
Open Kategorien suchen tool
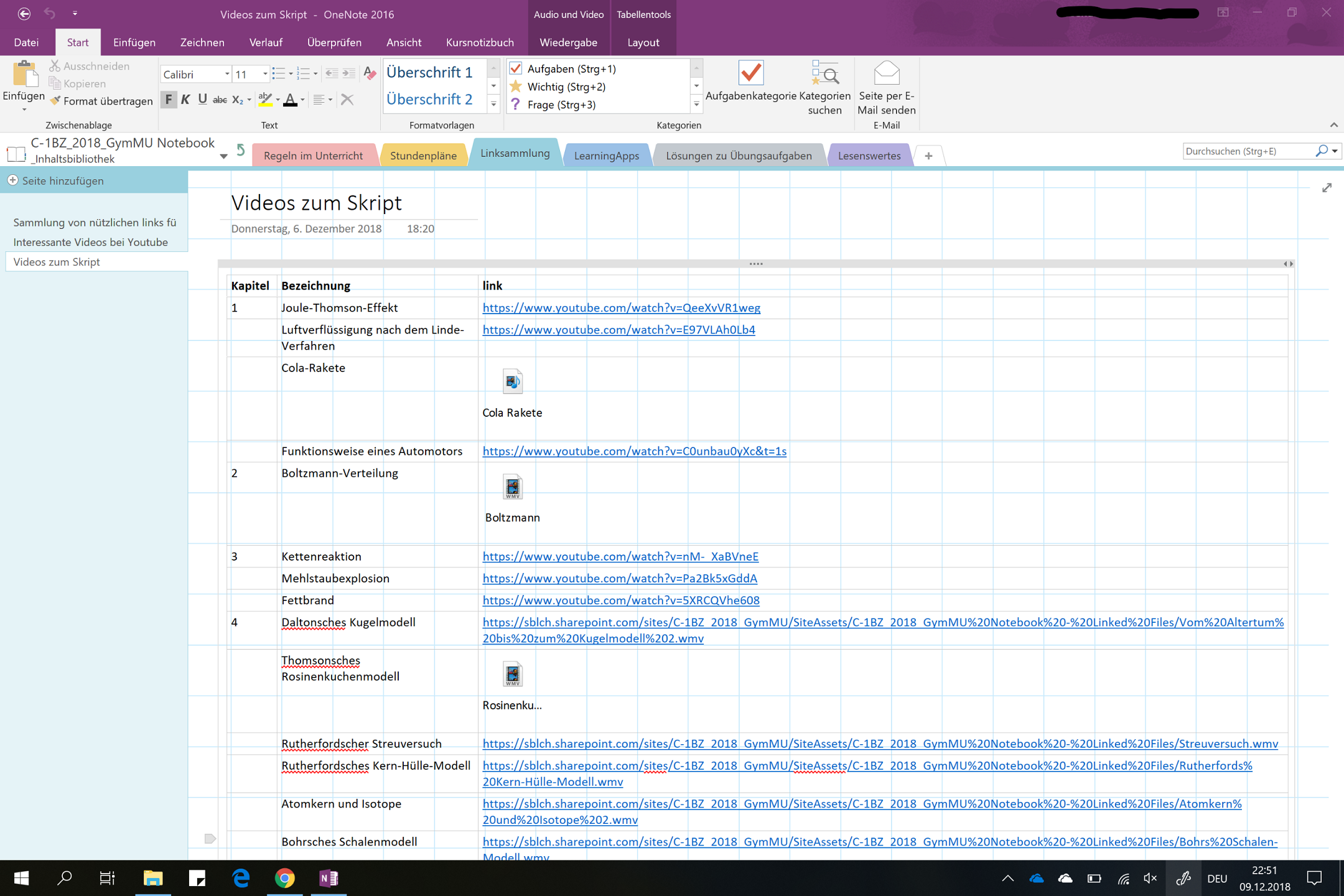824,73
